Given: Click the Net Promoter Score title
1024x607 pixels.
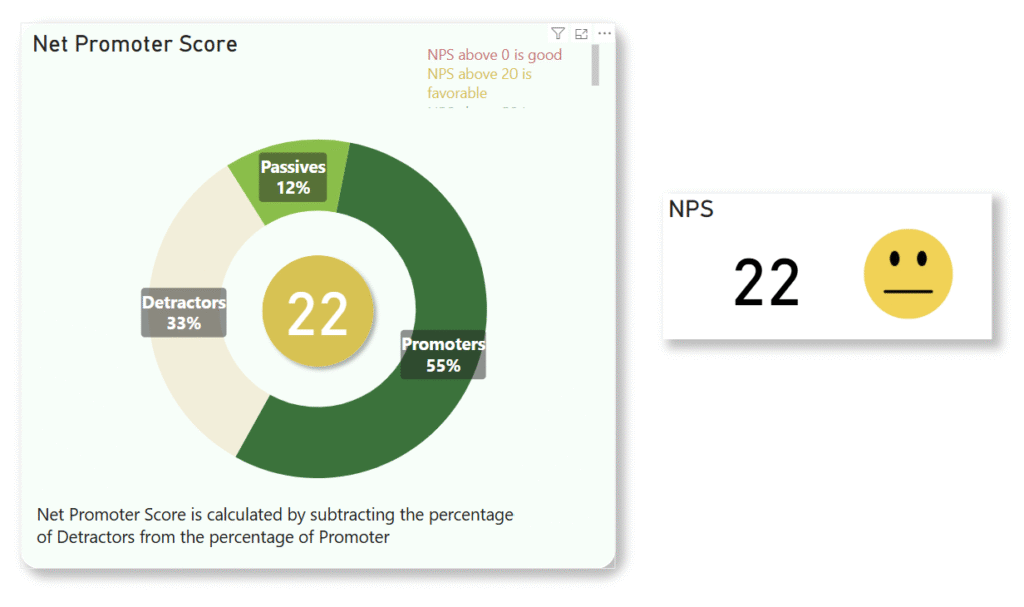Looking at the screenshot, I should [x=135, y=44].
